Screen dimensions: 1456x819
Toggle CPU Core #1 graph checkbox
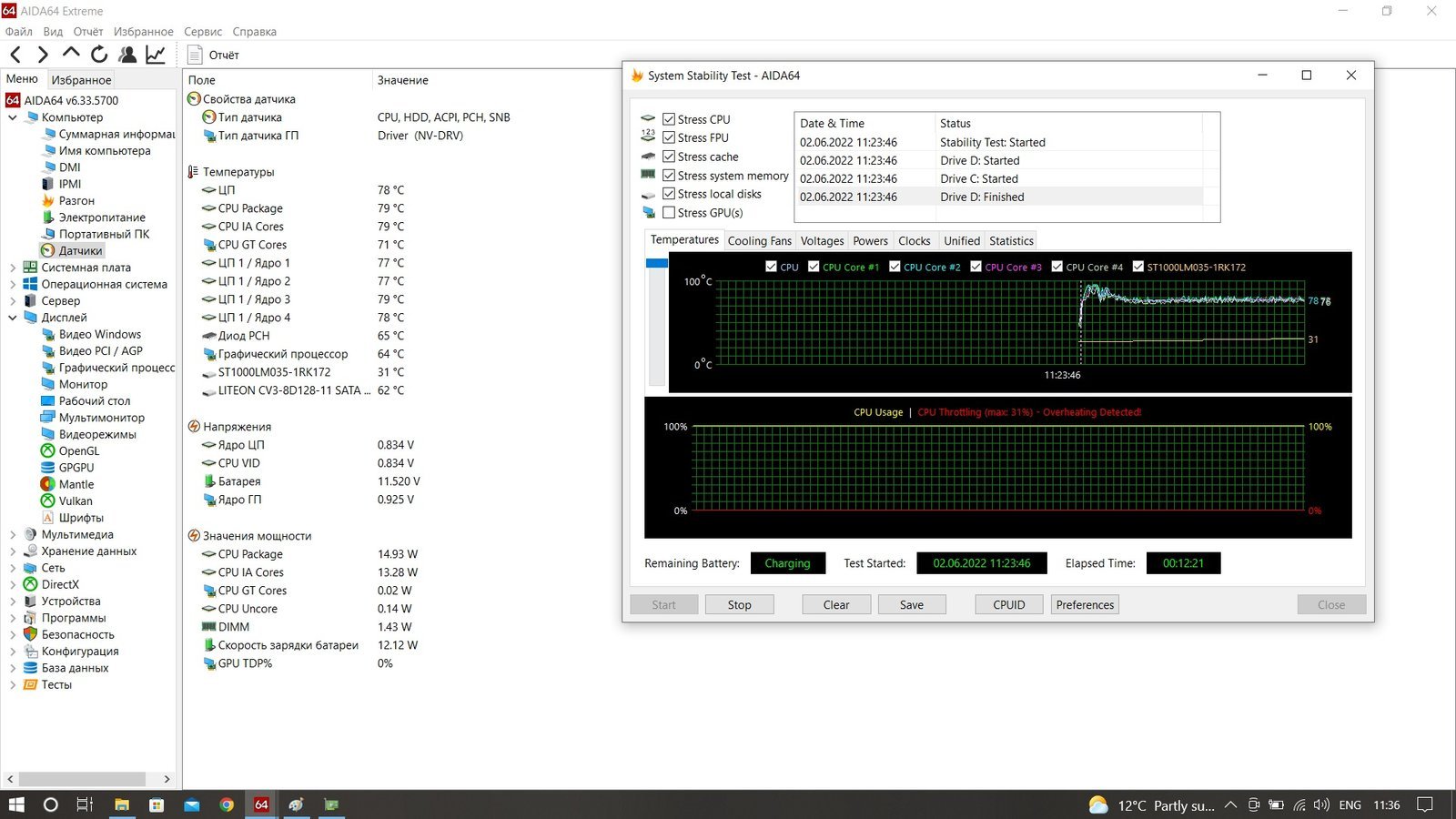pyautogui.click(x=814, y=267)
